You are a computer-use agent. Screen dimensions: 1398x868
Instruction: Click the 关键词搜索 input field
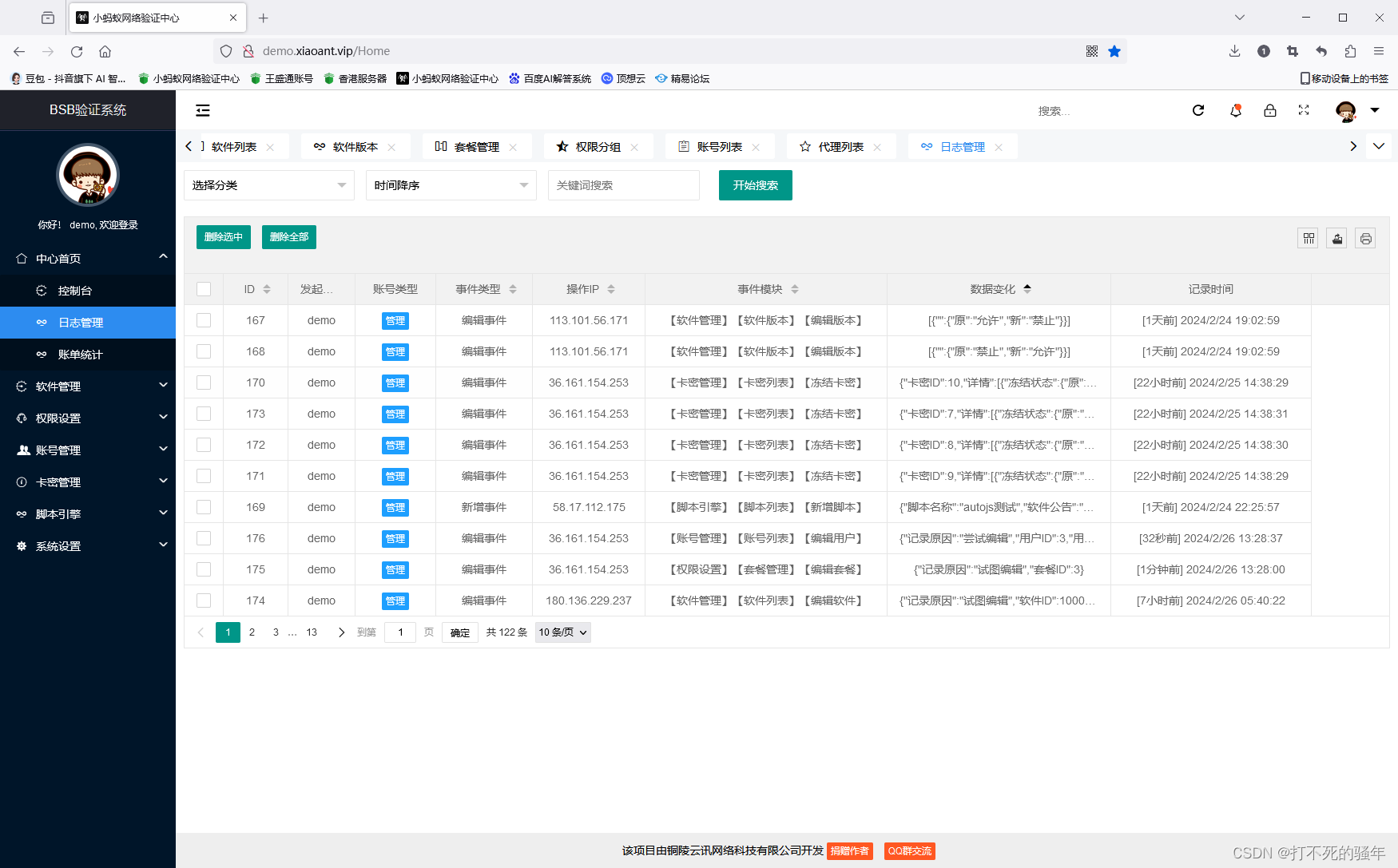click(x=624, y=185)
